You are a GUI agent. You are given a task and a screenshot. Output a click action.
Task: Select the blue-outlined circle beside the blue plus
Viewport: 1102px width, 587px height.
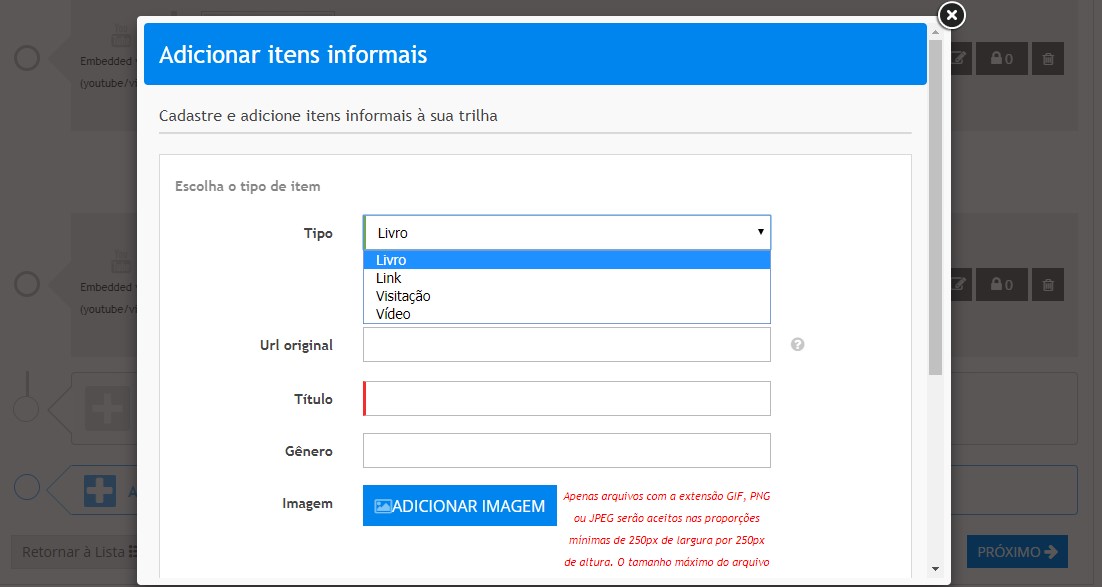click(27, 487)
